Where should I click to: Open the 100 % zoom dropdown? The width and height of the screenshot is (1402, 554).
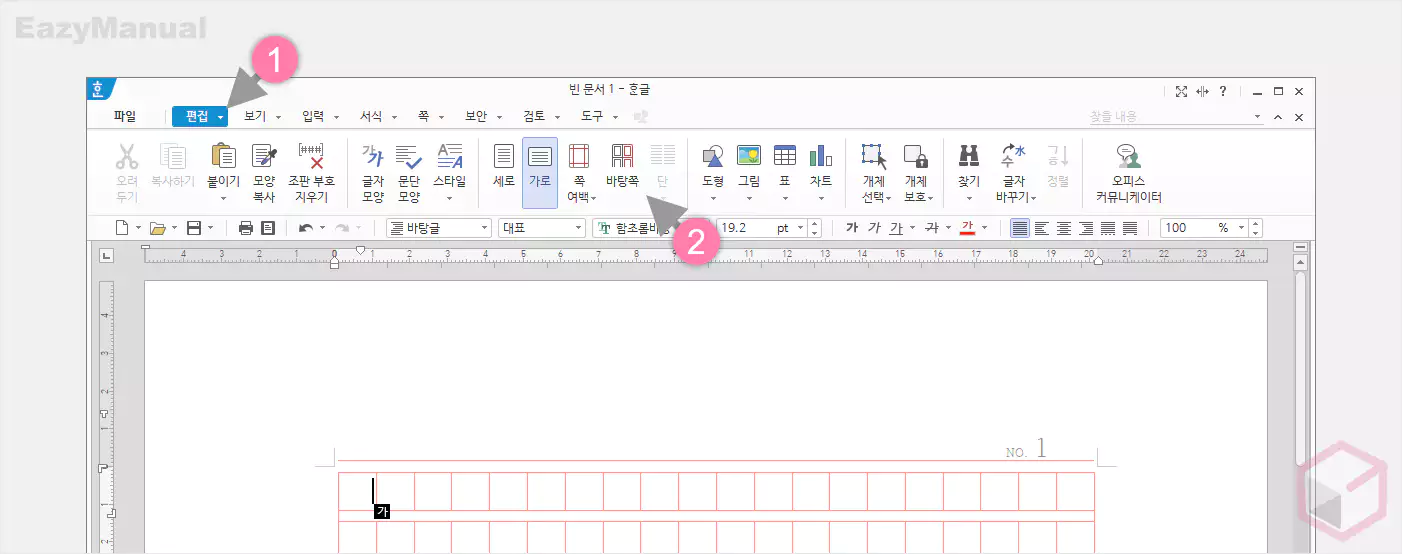click(x=1242, y=228)
